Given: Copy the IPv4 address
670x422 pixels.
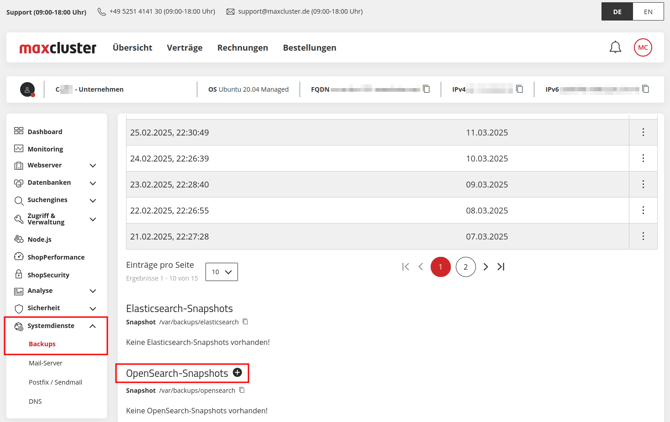Looking at the screenshot, I should 520,89.
